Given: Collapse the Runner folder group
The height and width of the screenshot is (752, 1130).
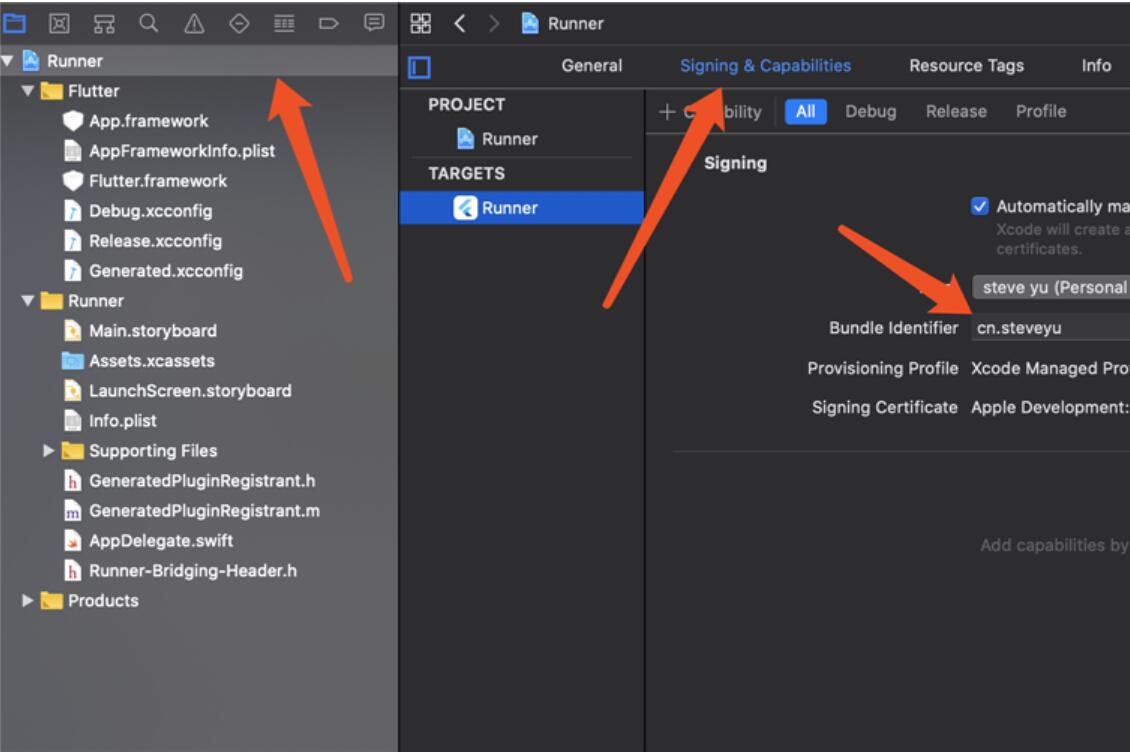Looking at the screenshot, I should coord(28,301).
